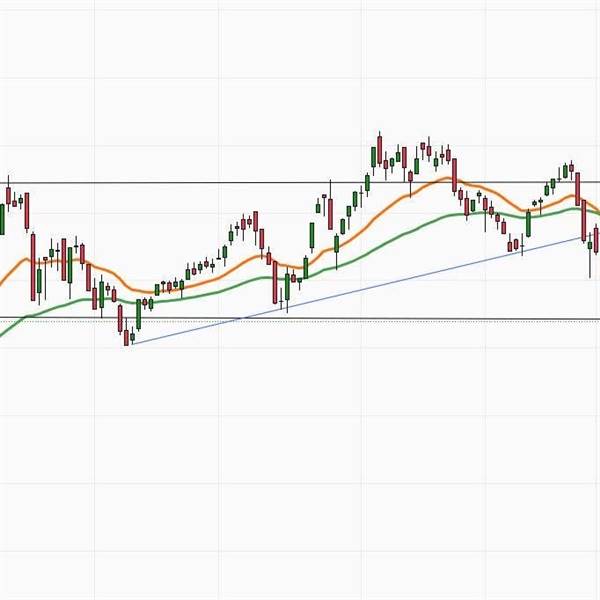Click the tall red candle at the chart's highest peak
The height and width of the screenshot is (600, 600).
coord(380,150)
